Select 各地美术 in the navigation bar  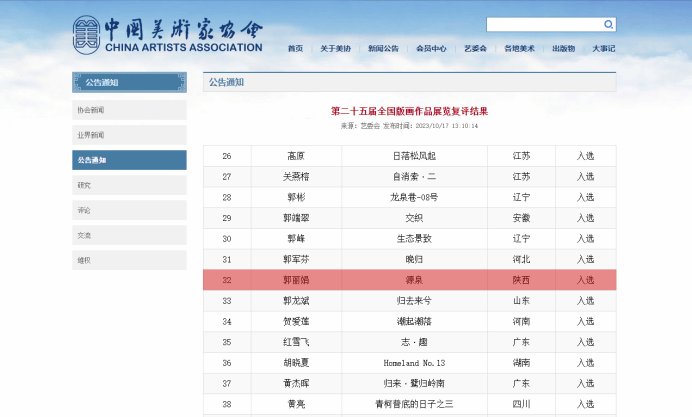coord(519,48)
